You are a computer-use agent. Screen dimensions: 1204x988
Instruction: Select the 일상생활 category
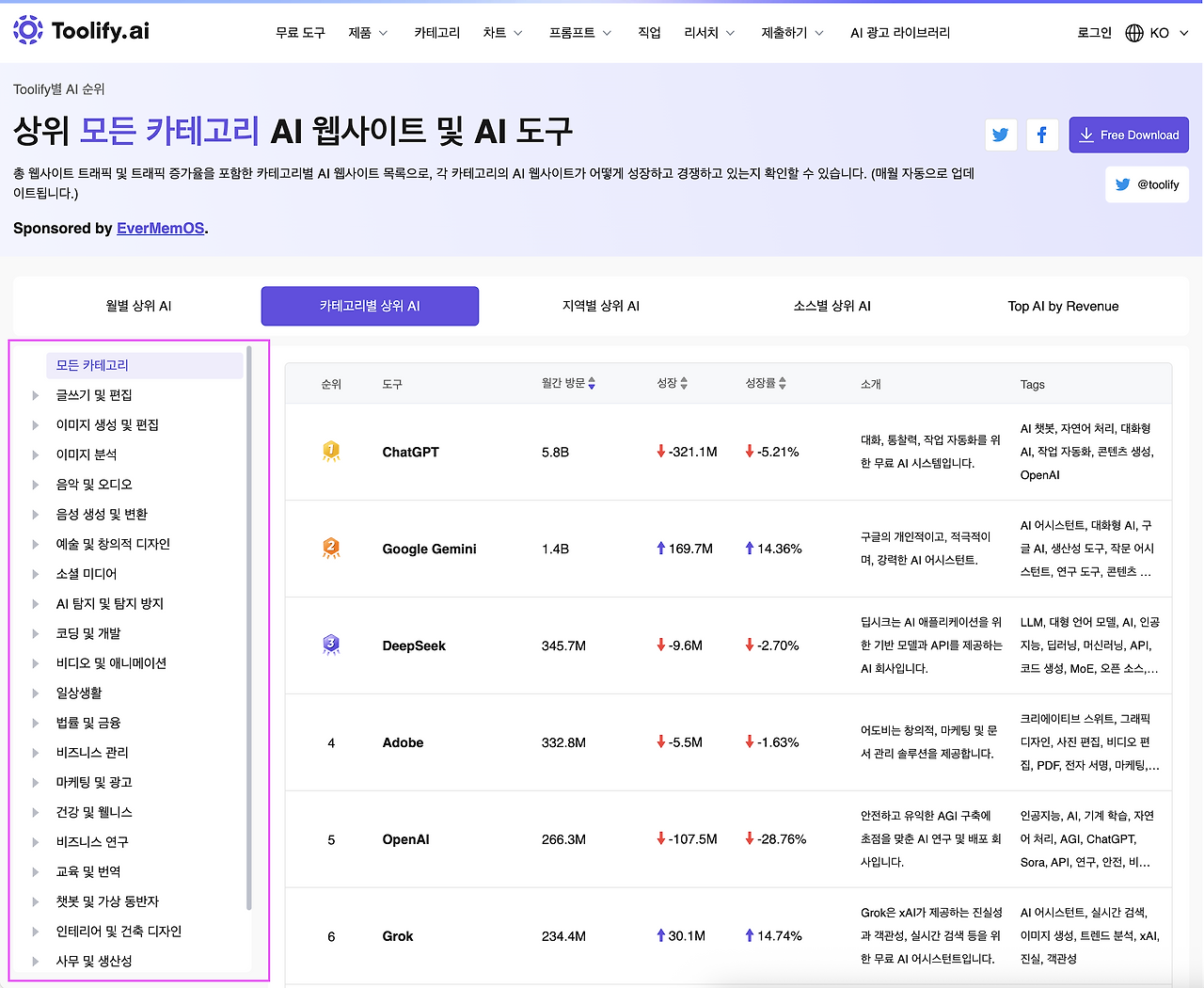[79, 693]
